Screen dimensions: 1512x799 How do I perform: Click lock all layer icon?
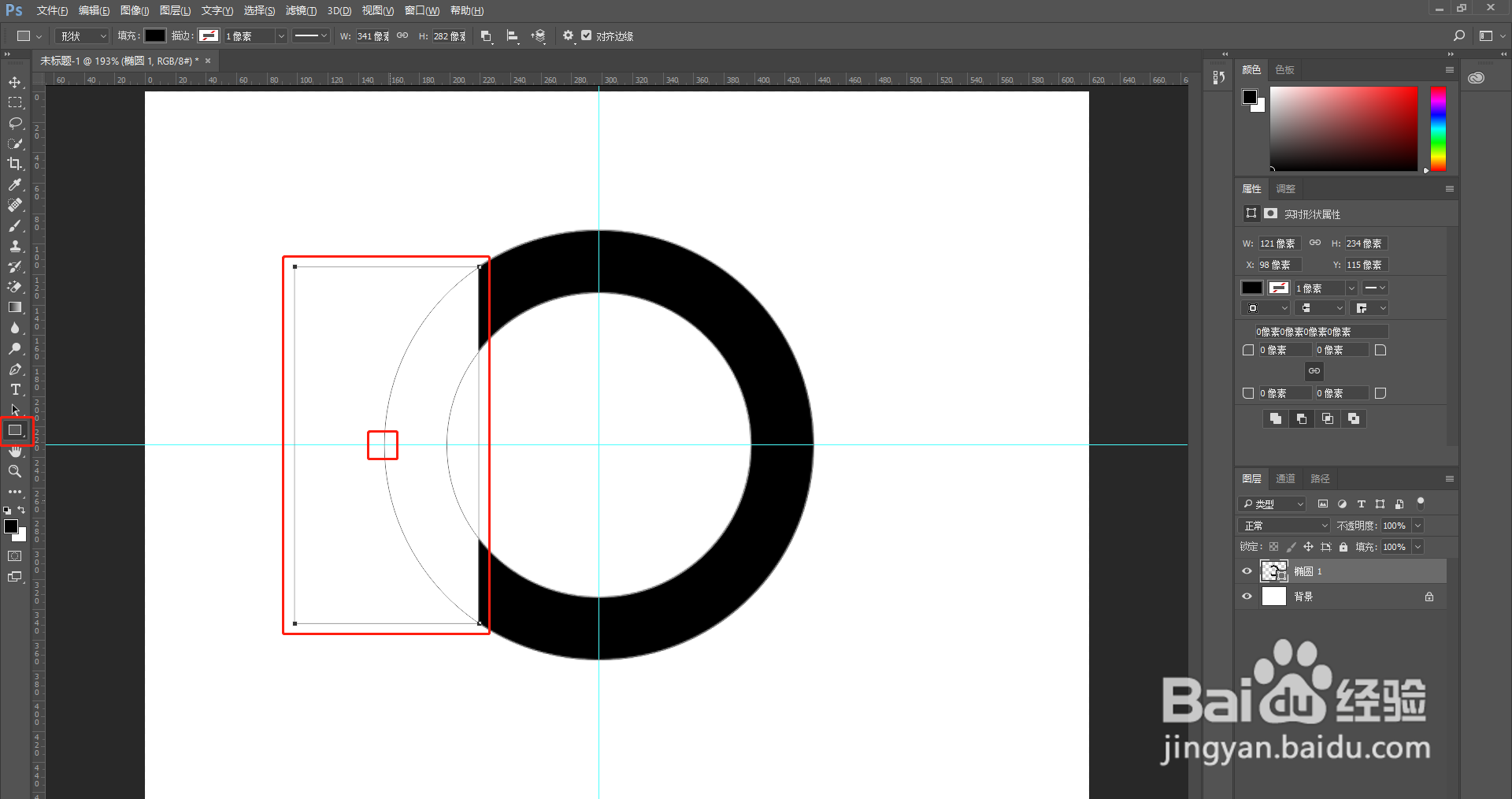point(1343,547)
